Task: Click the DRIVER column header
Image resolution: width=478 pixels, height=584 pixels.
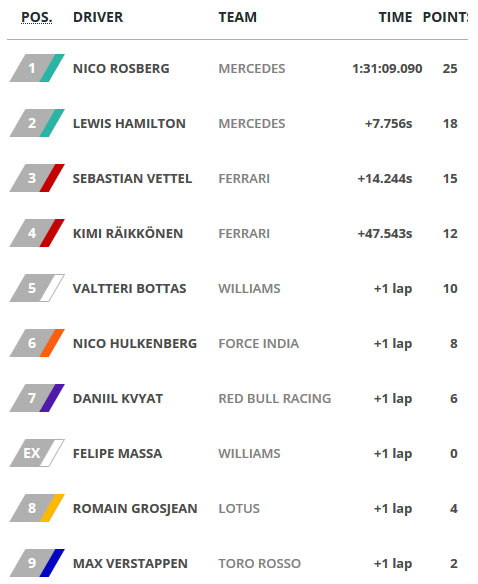Action: 98,17
